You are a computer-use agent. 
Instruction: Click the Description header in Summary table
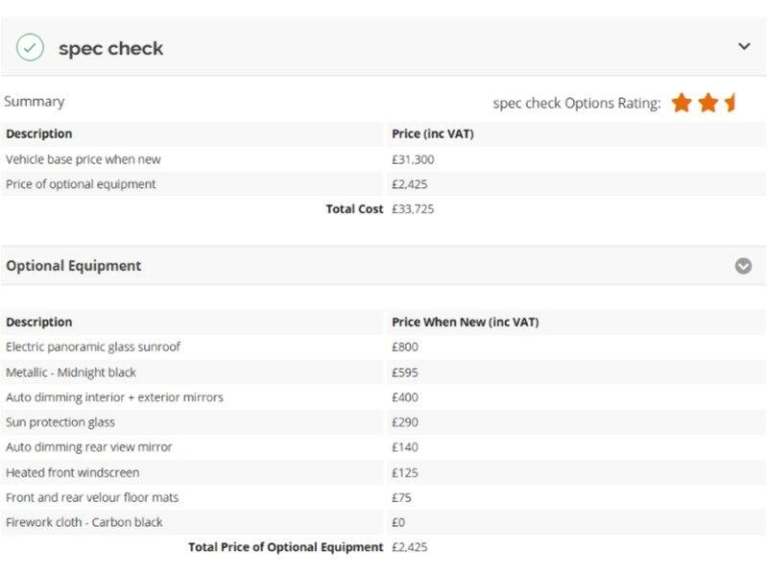point(39,134)
